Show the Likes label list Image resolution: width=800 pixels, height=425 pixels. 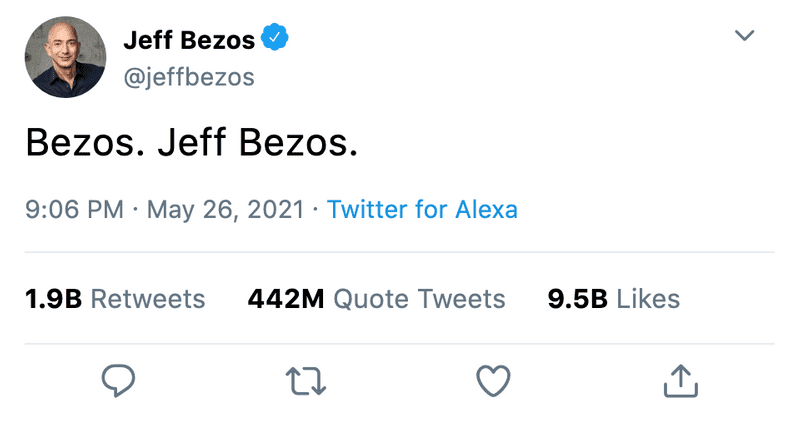point(648,299)
